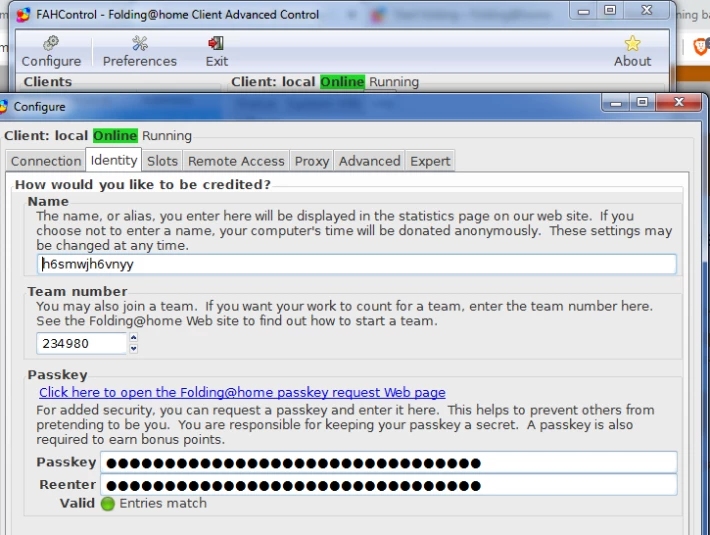The width and height of the screenshot is (710, 535).
Task: Open Preferences in the FAHControl toolbar
Action: pyautogui.click(x=139, y=52)
